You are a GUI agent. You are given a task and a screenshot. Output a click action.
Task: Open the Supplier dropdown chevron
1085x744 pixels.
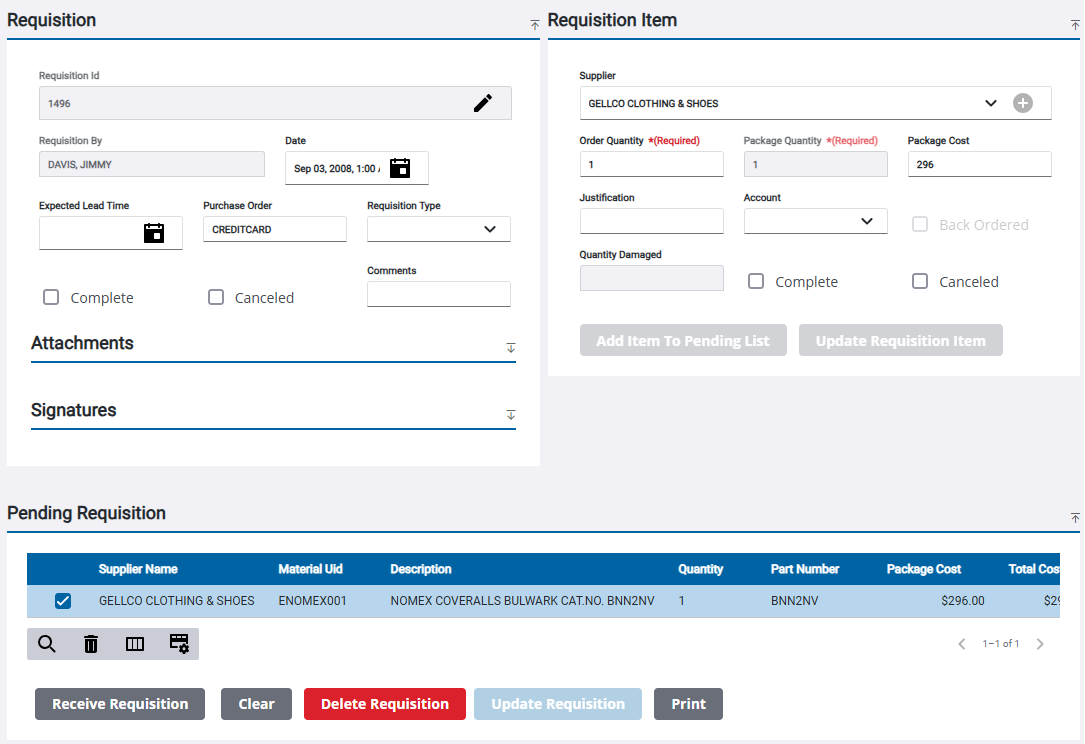click(991, 102)
